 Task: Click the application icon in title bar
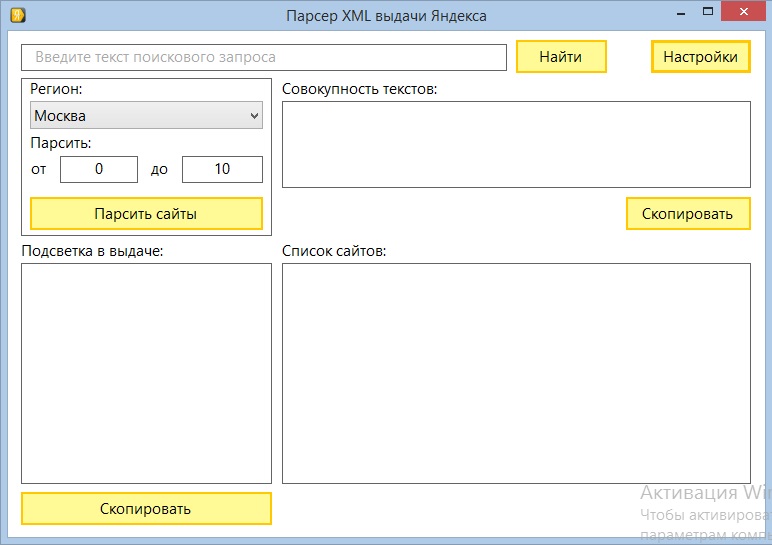click(x=18, y=15)
